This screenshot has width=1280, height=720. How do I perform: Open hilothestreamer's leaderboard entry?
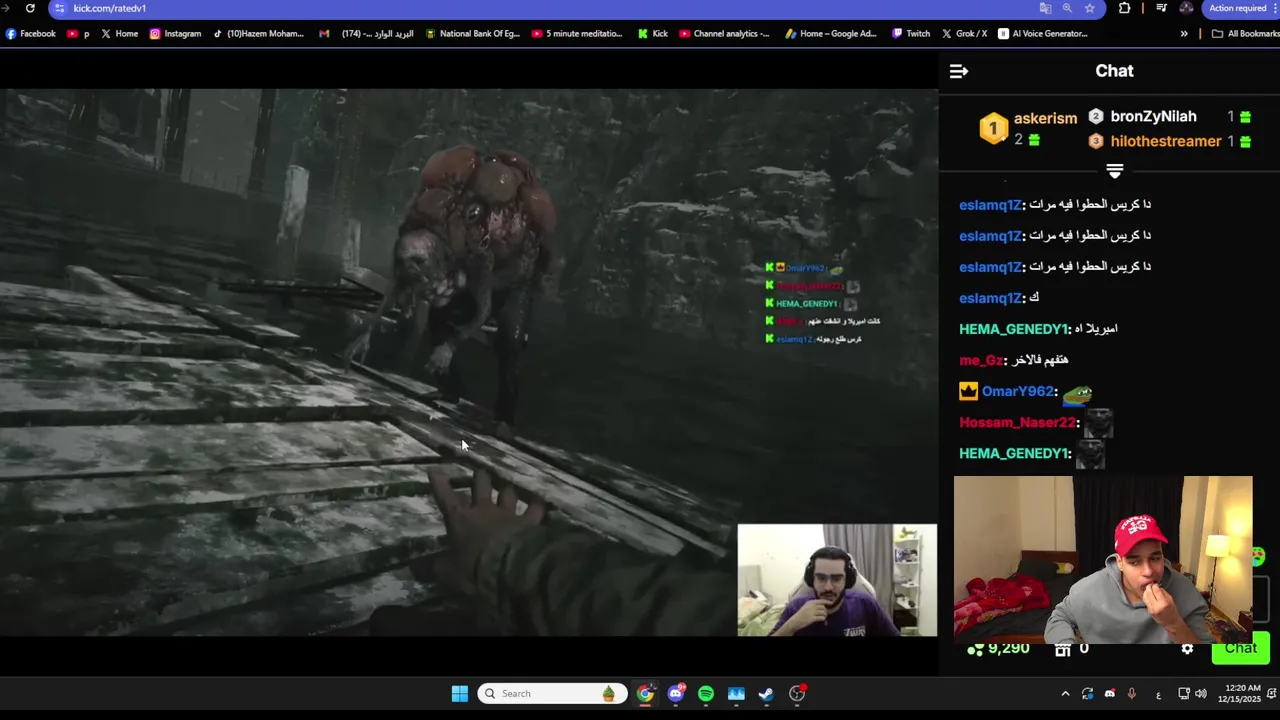click(x=1165, y=141)
